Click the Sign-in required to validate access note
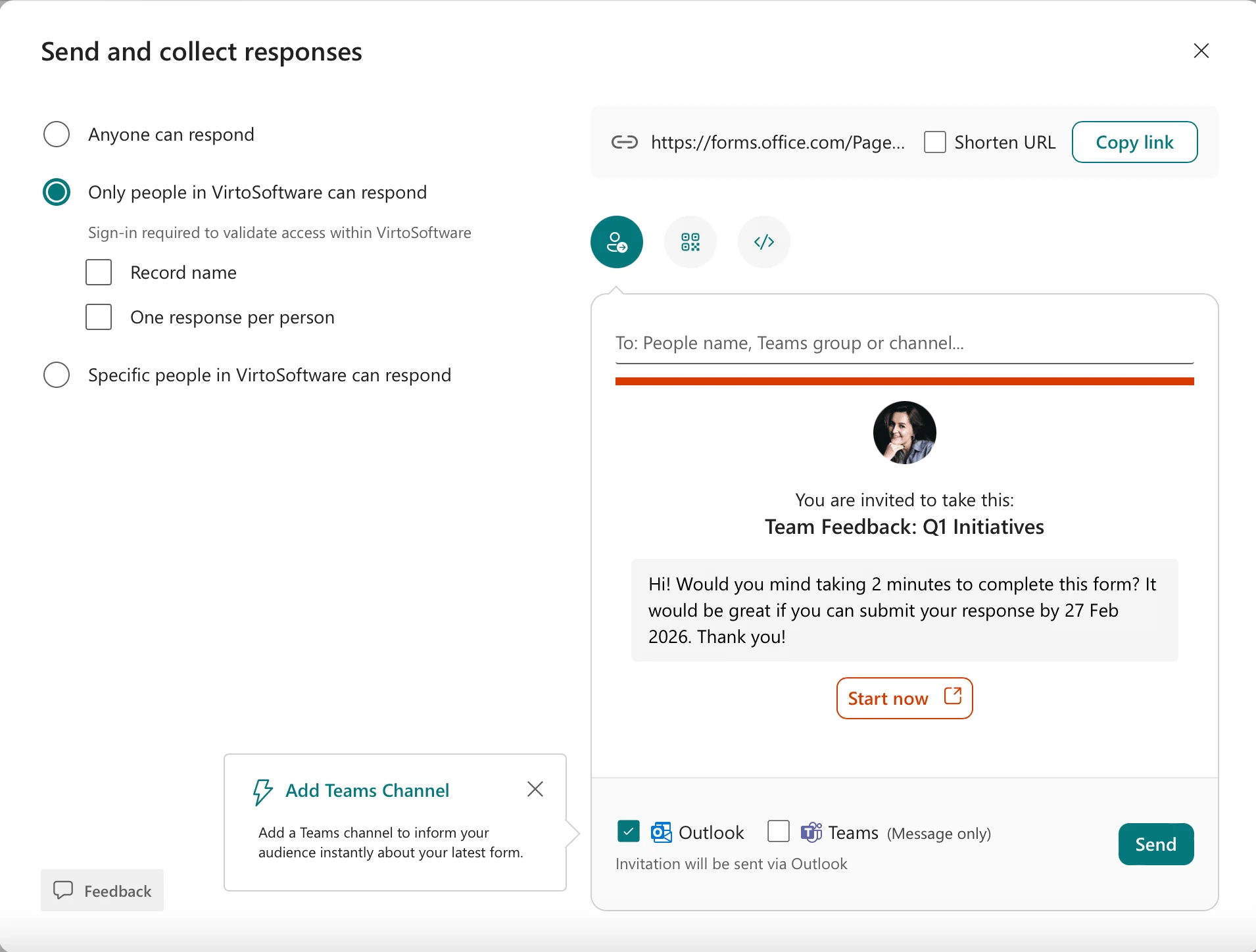The width and height of the screenshot is (1256, 952). click(x=279, y=233)
